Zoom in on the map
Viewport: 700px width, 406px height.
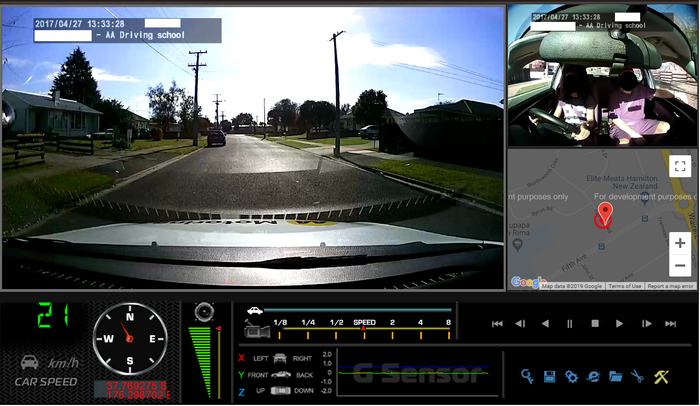[680, 243]
